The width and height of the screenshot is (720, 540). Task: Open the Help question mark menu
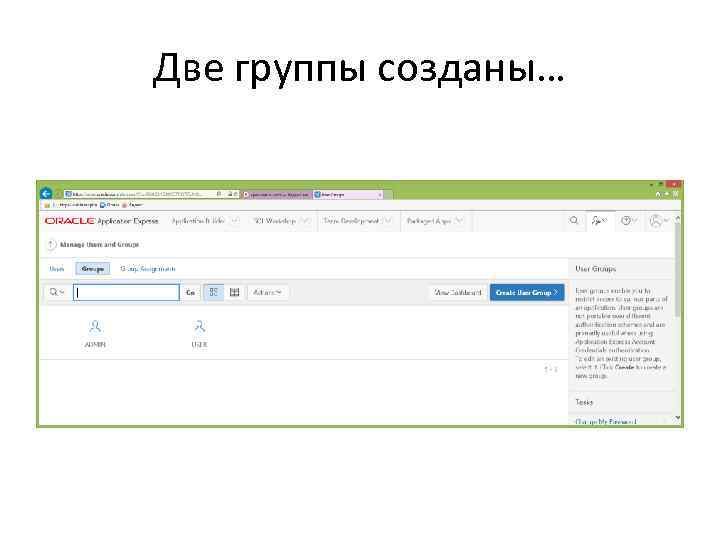[629, 221]
